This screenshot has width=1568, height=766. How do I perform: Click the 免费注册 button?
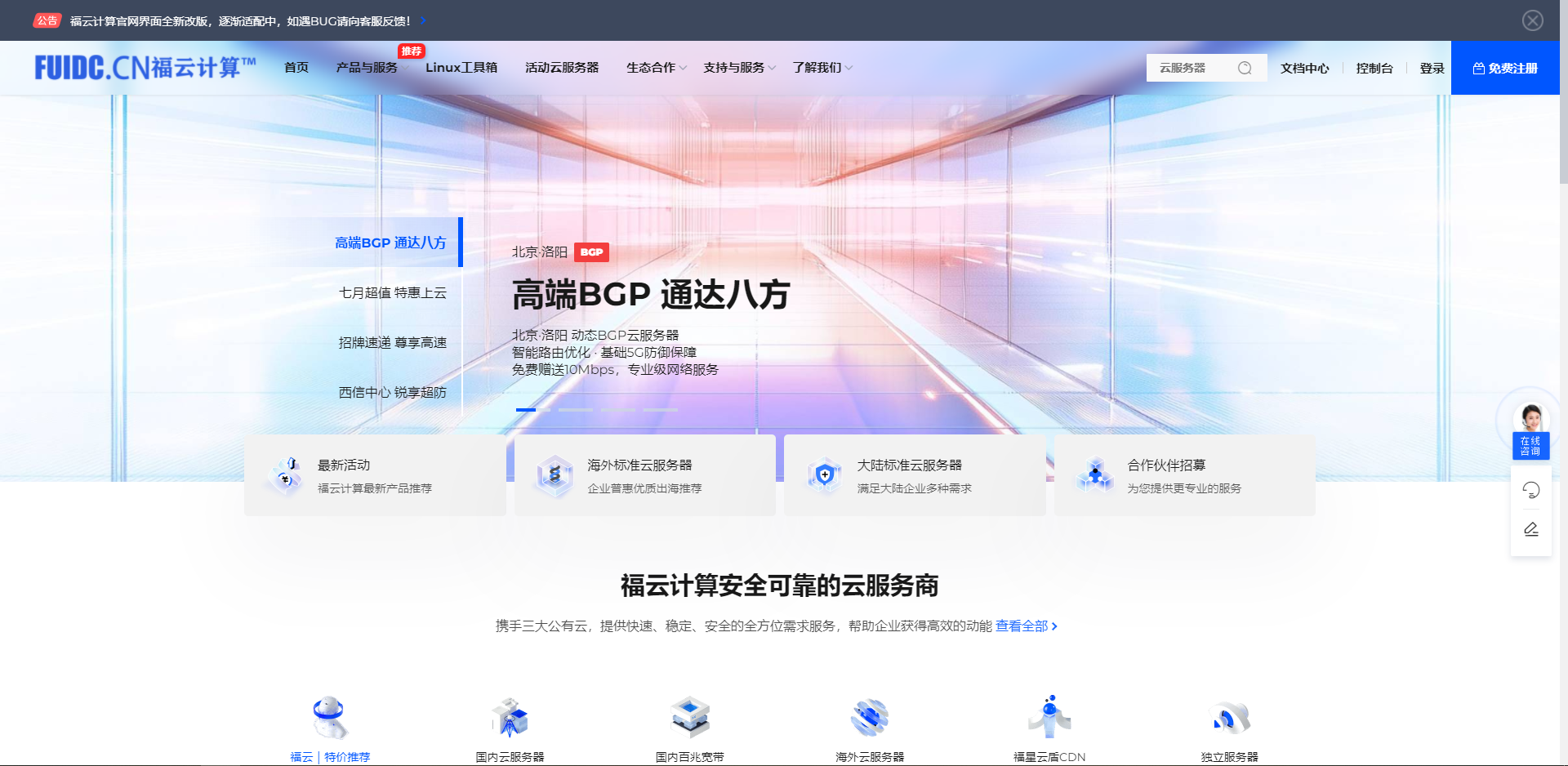click(1505, 68)
